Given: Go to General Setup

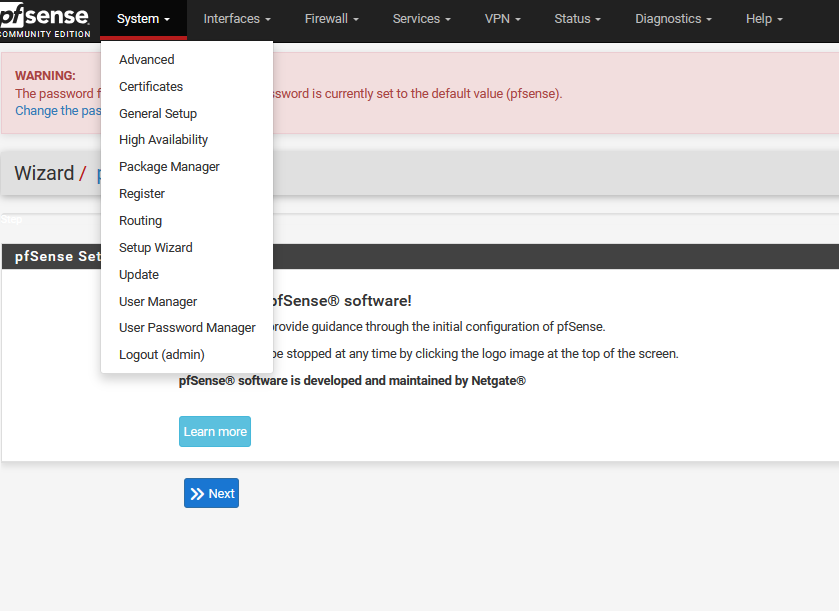Looking at the screenshot, I should 158,114.
